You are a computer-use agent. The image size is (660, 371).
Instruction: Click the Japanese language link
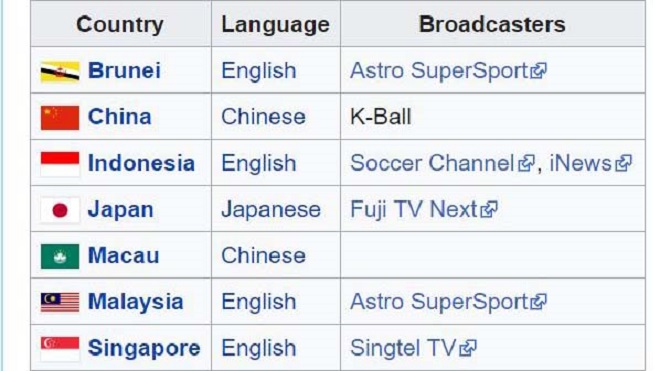point(271,209)
